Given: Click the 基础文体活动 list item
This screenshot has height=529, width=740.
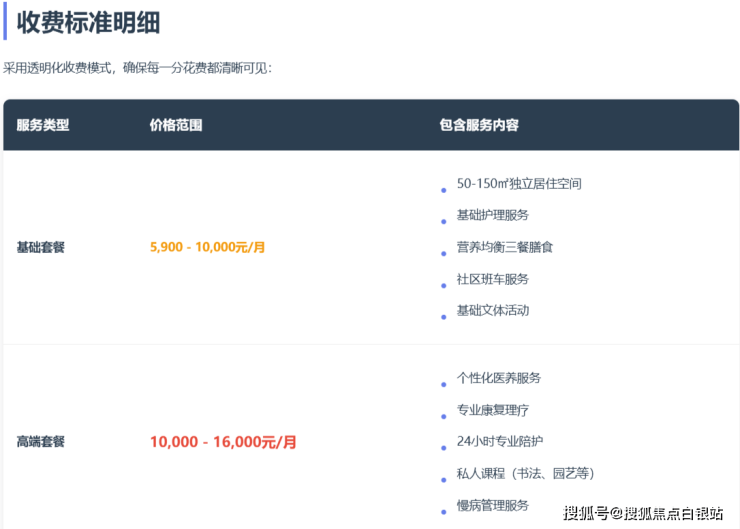Looking at the screenshot, I should (x=492, y=310).
